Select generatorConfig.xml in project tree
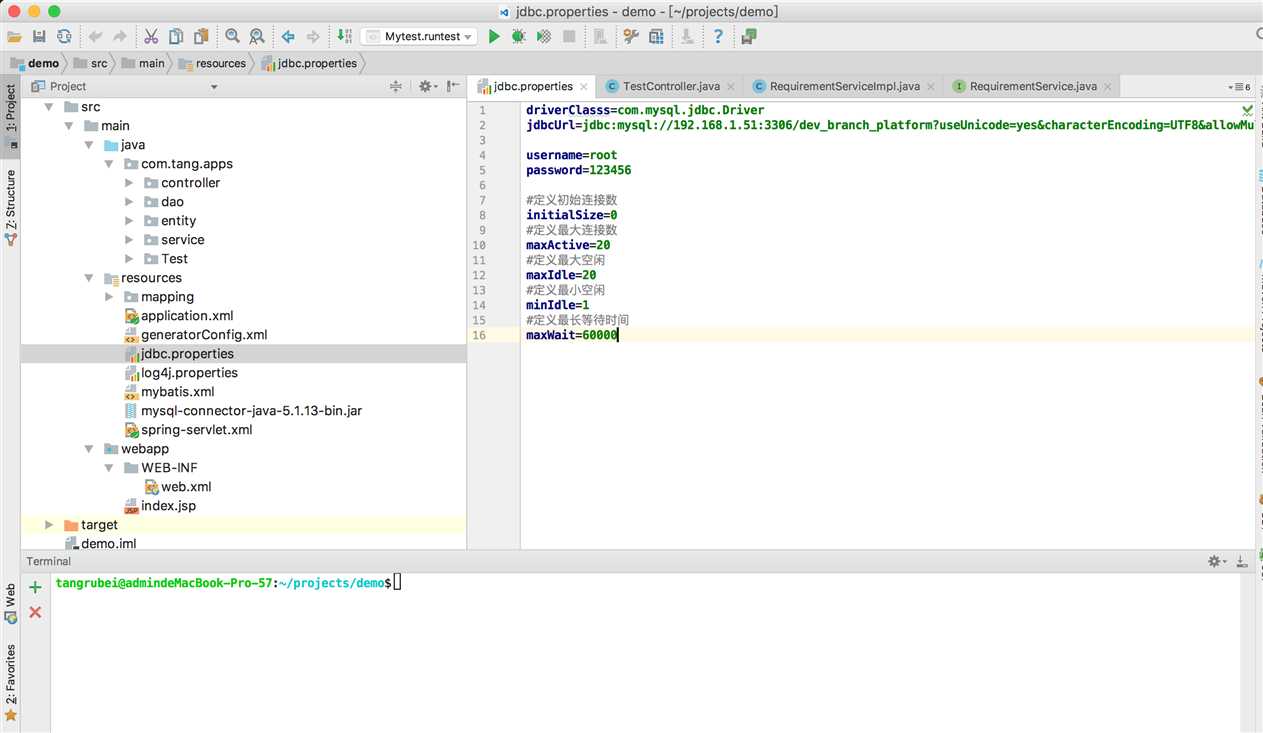Screen dimensions: 1263x733 click(204, 335)
